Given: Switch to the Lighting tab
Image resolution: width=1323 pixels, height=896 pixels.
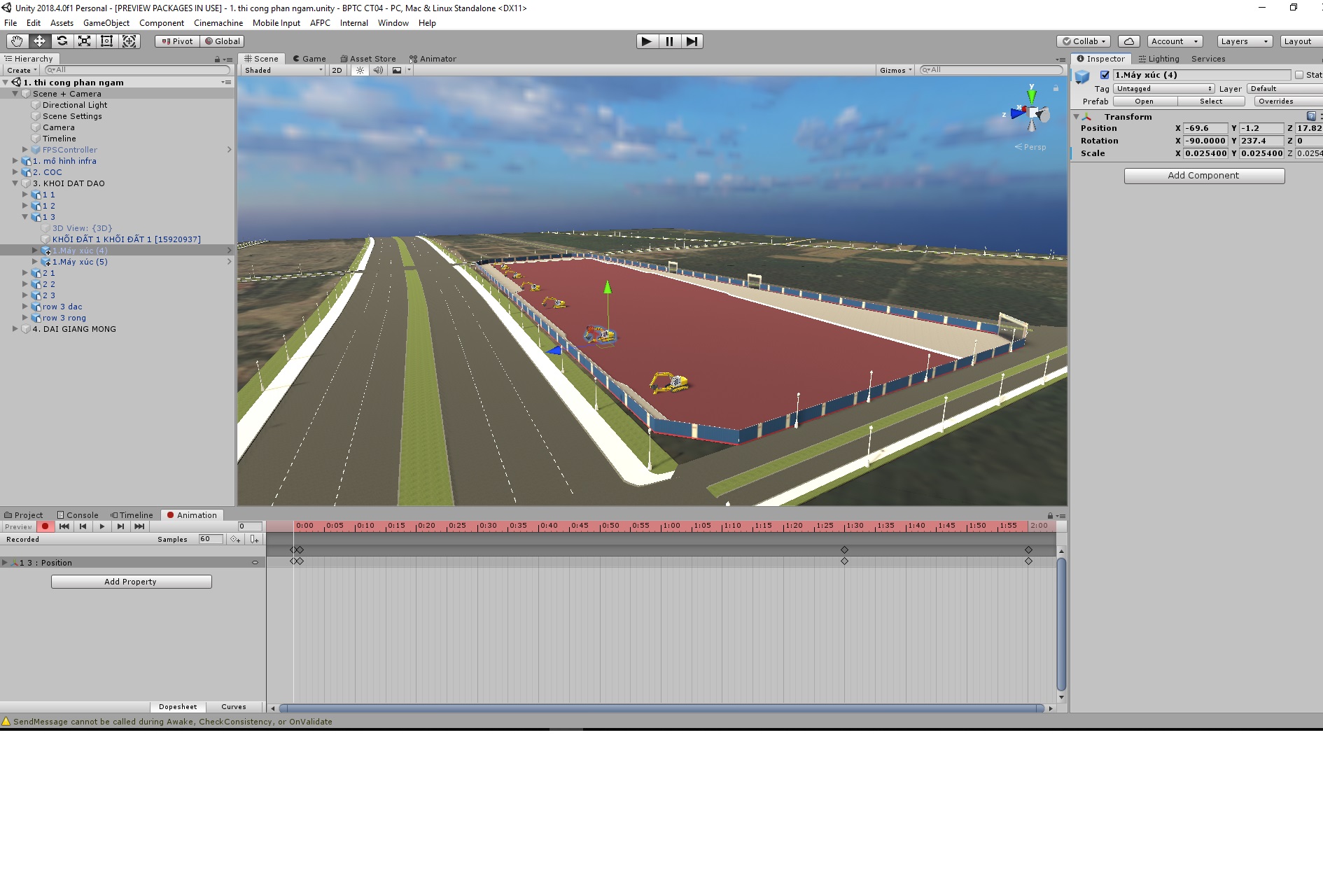Looking at the screenshot, I should click(x=1158, y=59).
